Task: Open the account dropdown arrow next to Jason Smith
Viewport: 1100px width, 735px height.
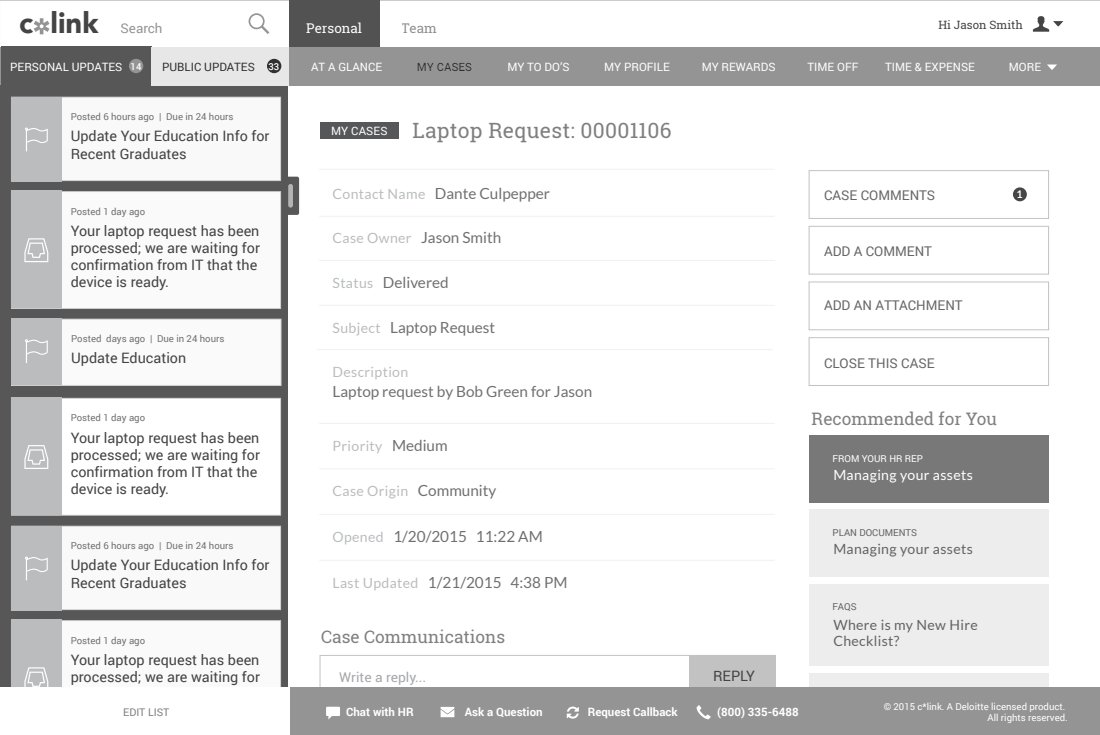Action: (x=1059, y=24)
